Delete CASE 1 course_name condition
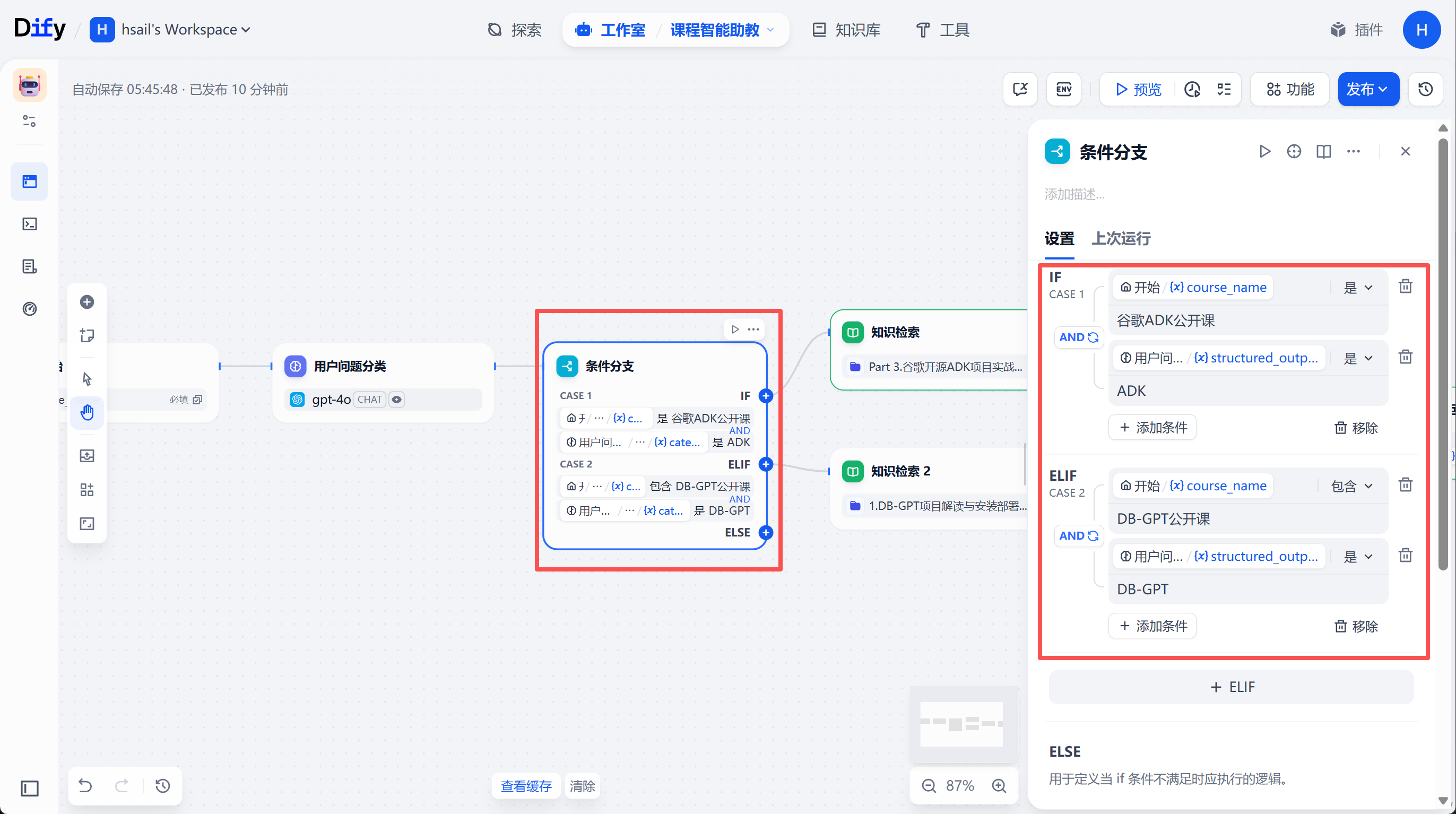This screenshot has height=814, width=1456. point(1405,287)
